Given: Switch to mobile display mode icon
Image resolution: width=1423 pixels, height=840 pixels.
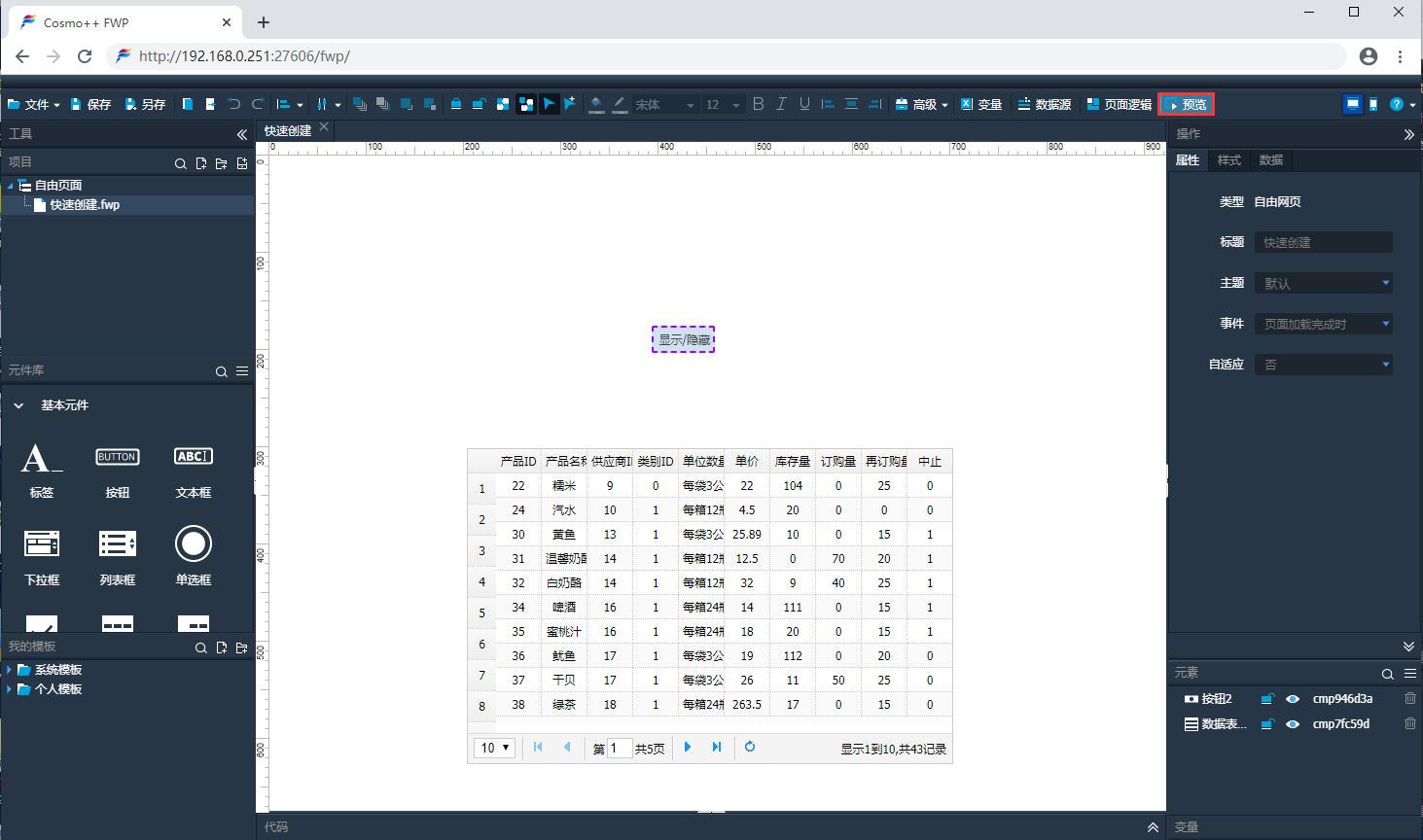Looking at the screenshot, I should 1373,104.
